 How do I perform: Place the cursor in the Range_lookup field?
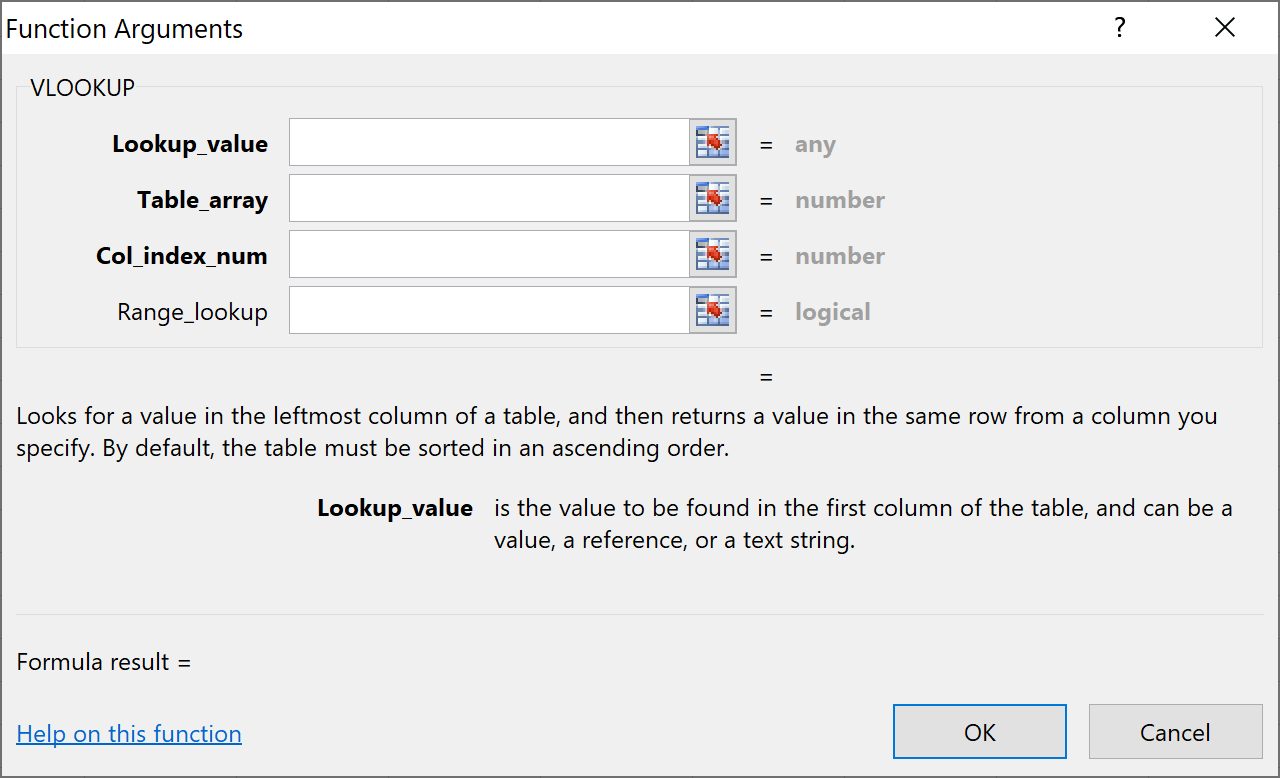tap(488, 311)
